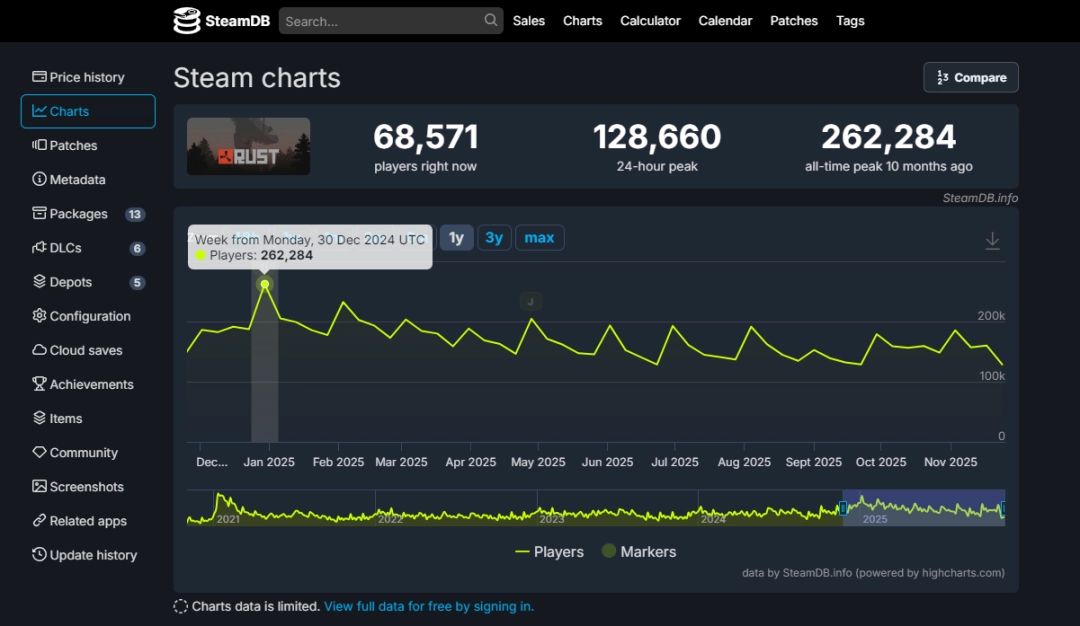Open the Calculator menu in top navigation
Image resolution: width=1080 pixels, height=626 pixels.
(x=650, y=21)
